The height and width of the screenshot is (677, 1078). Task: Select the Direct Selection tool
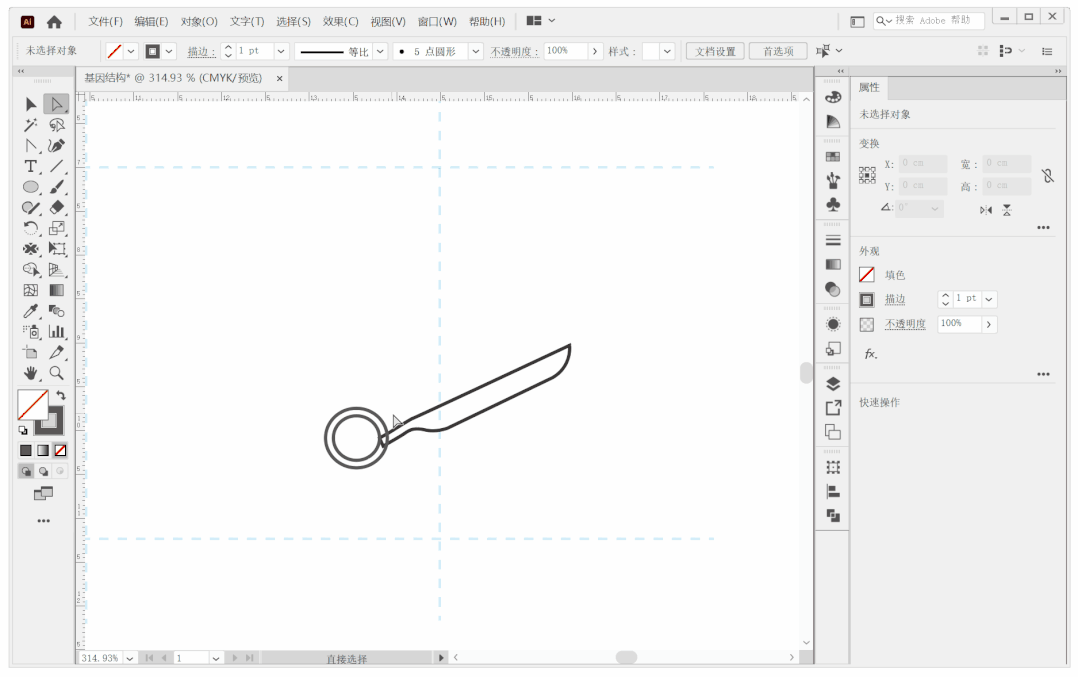point(56,104)
